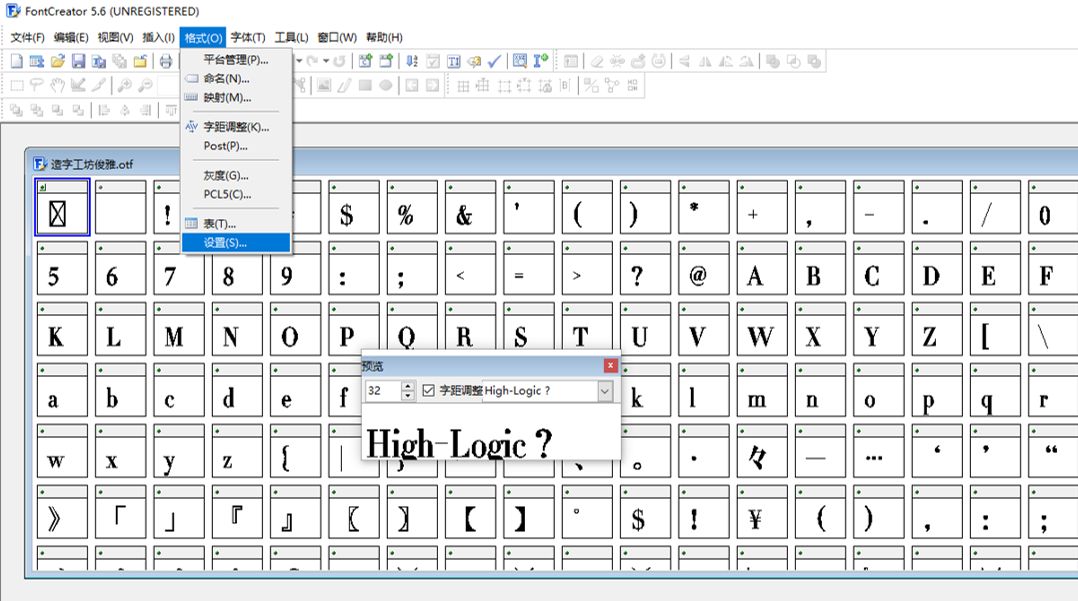Select the & glyph cell
The width and height of the screenshot is (1078, 601).
point(470,207)
